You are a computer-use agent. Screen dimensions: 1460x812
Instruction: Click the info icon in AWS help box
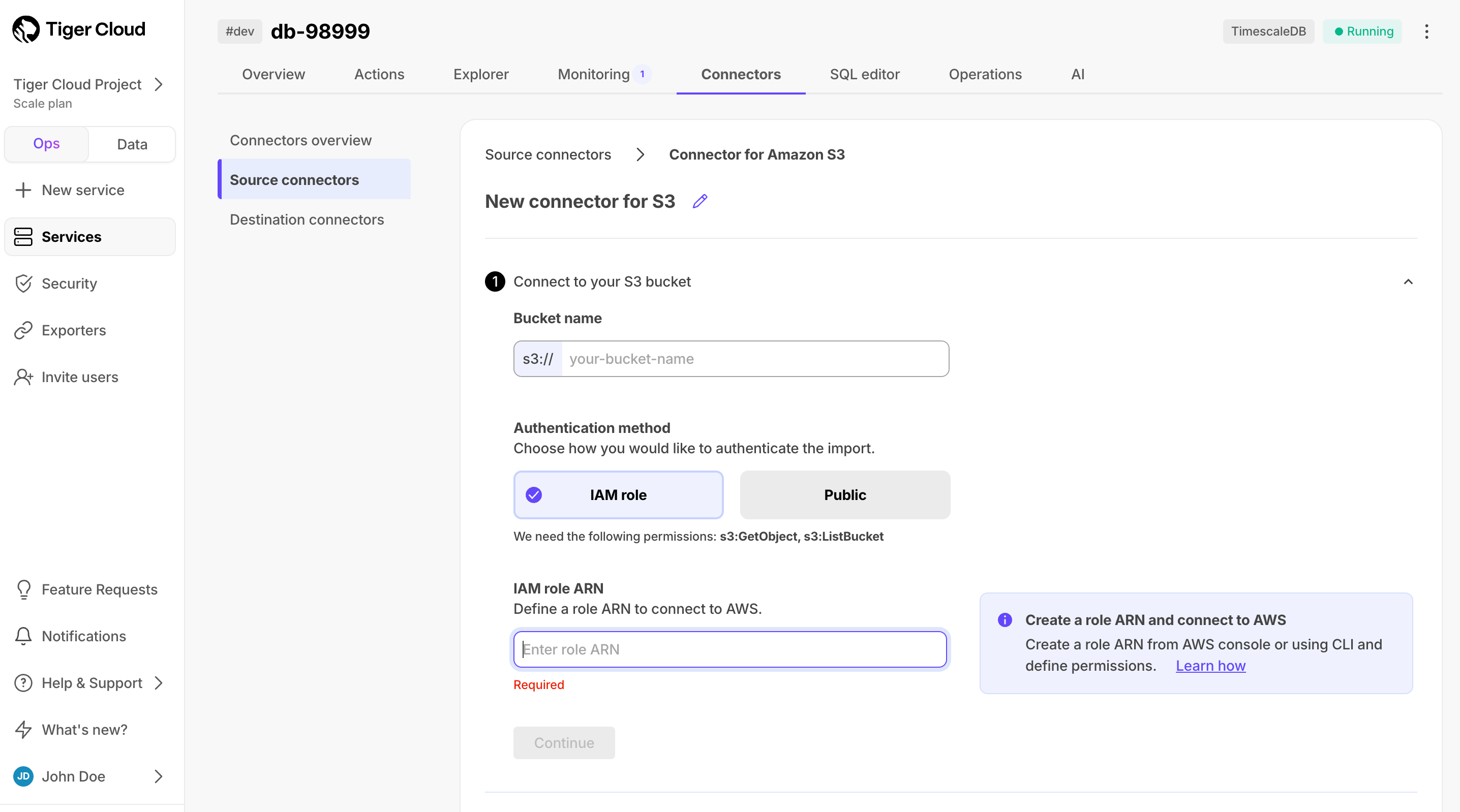1005,620
